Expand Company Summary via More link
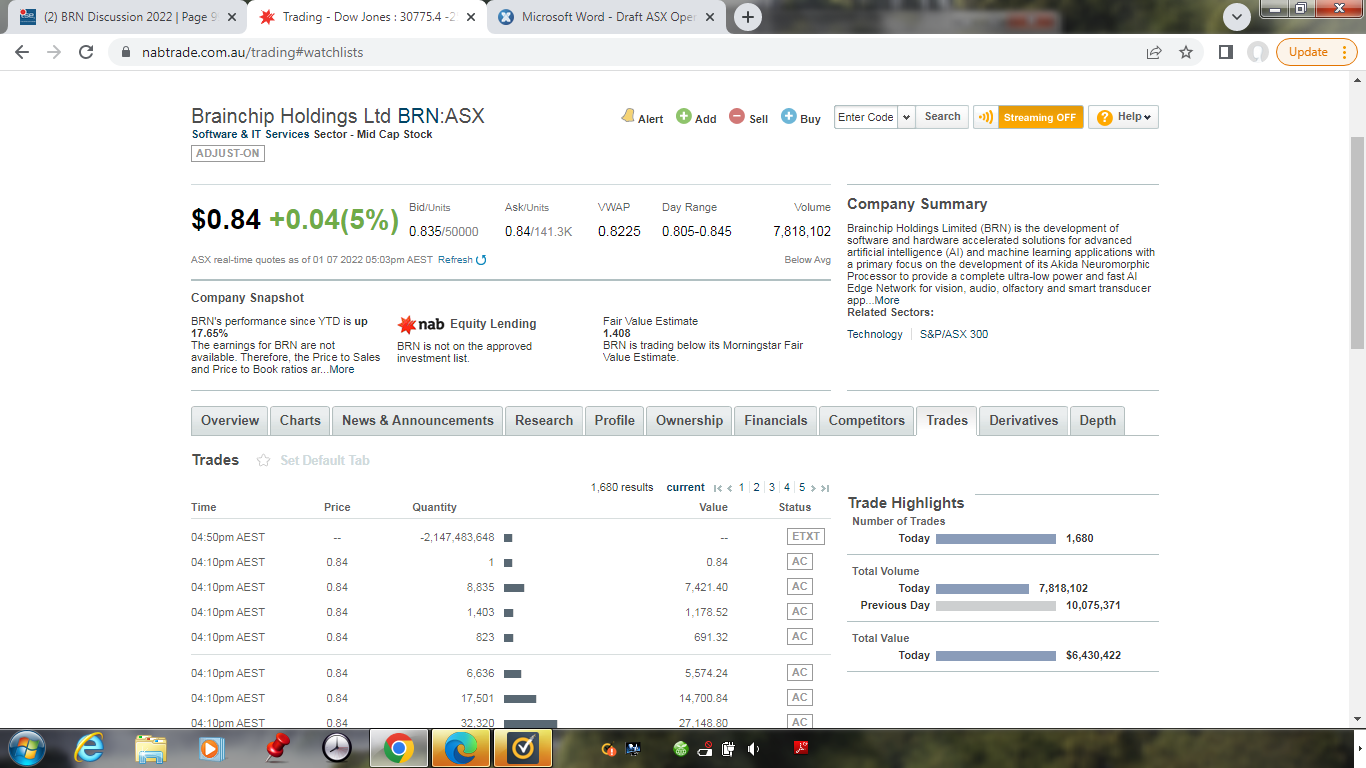The image size is (1366, 768). coord(886,300)
